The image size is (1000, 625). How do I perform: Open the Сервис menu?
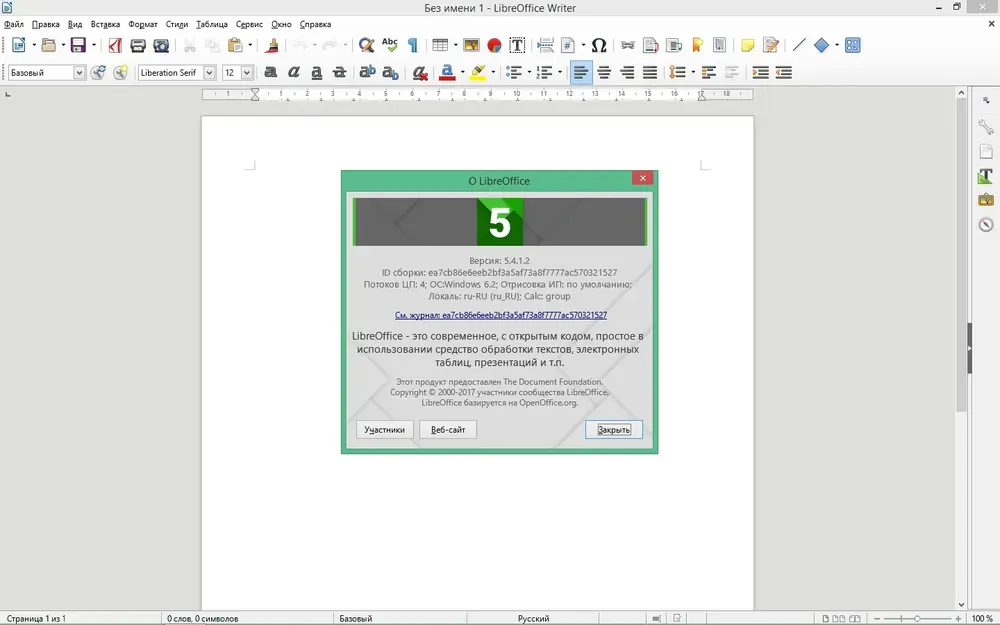click(x=249, y=24)
